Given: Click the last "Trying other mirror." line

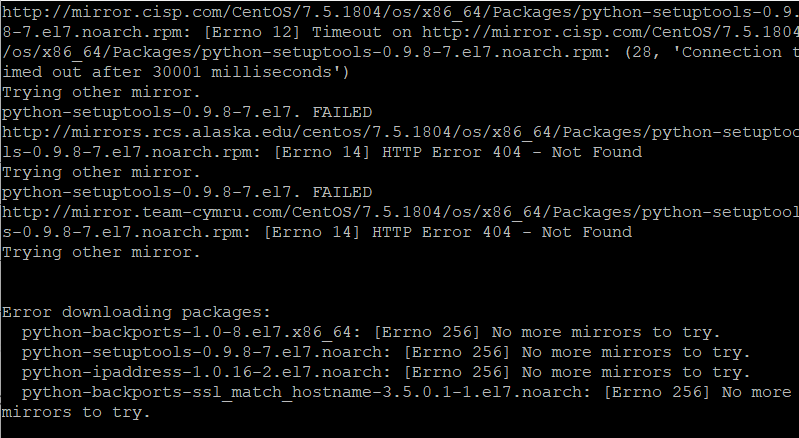Looking at the screenshot, I should pos(101,252).
